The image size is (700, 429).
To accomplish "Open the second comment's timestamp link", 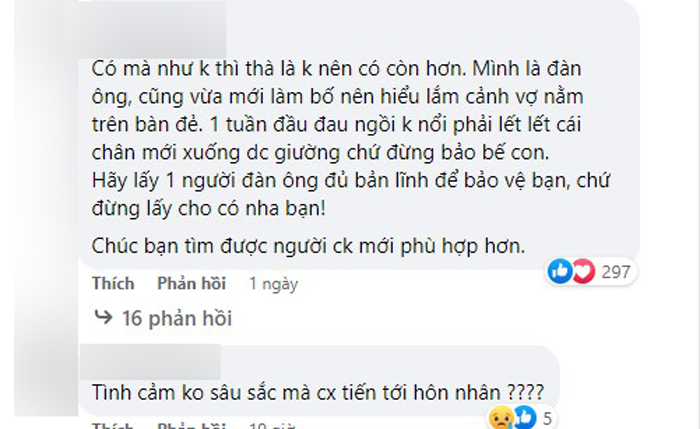I will point(272,426).
